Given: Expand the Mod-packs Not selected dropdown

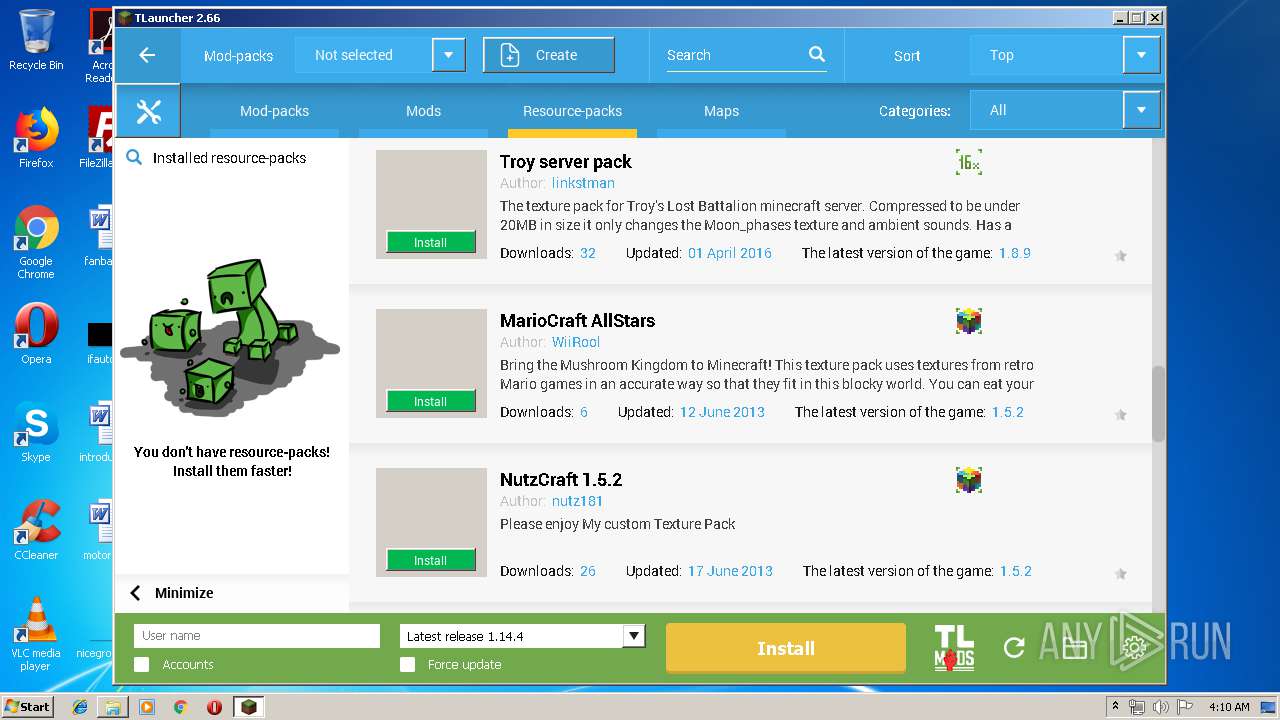Looking at the screenshot, I should (448, 55).
